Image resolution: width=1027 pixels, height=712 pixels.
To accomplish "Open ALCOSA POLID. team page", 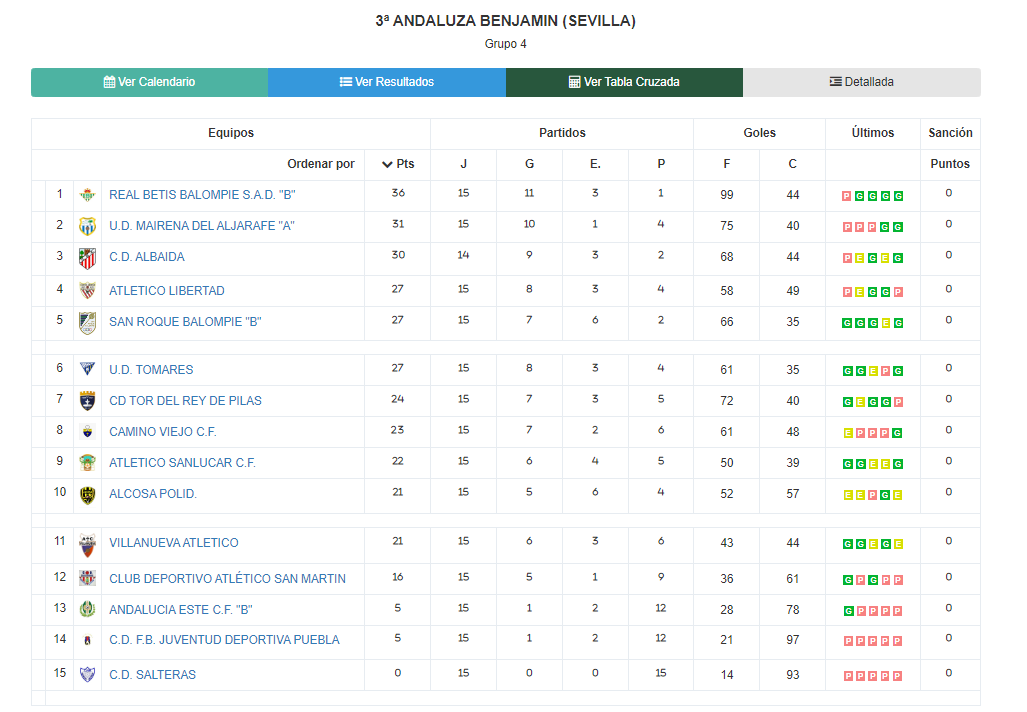I will [153, 493].
